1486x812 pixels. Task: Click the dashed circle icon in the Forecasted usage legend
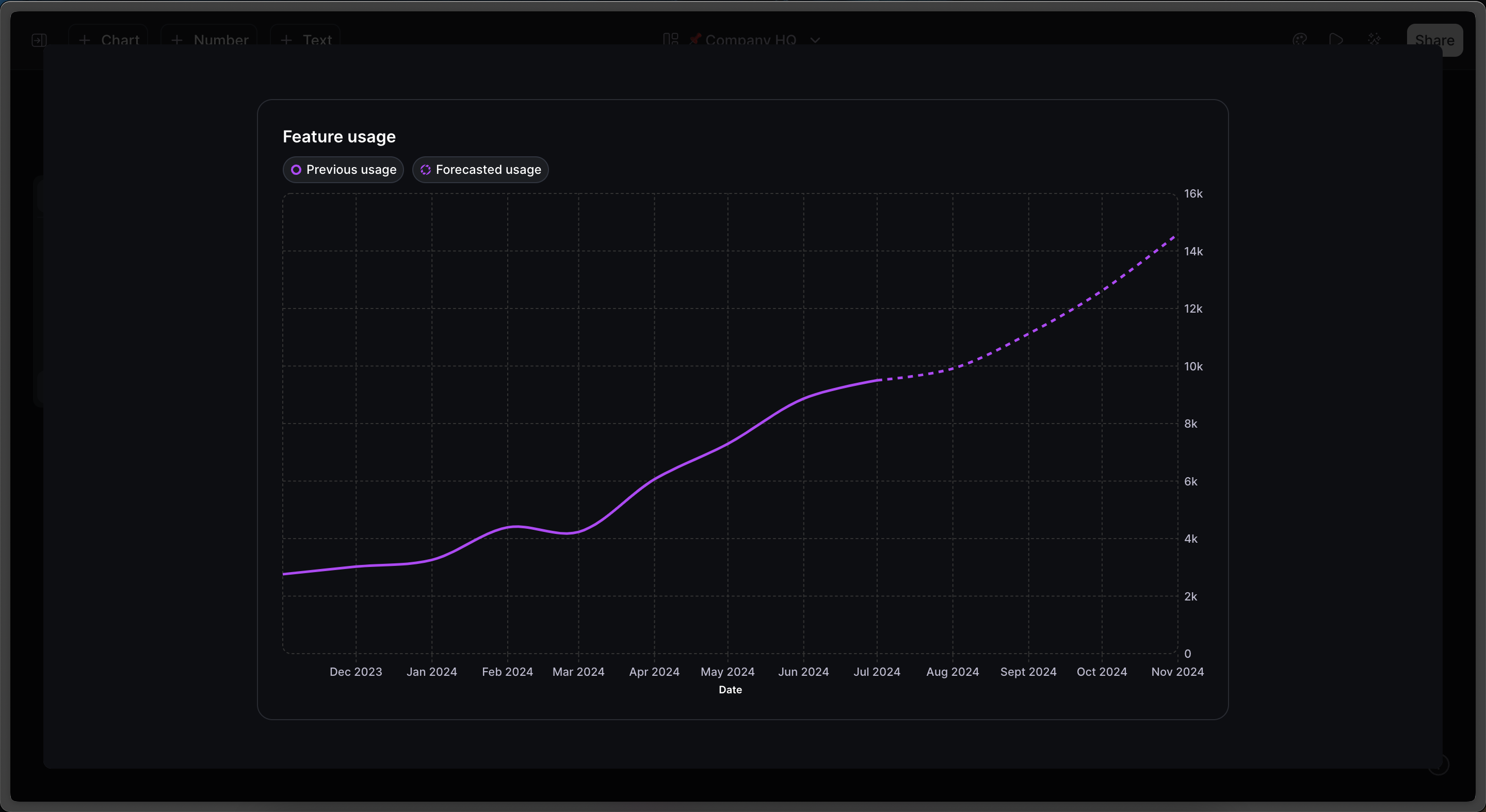coord(426,170)
